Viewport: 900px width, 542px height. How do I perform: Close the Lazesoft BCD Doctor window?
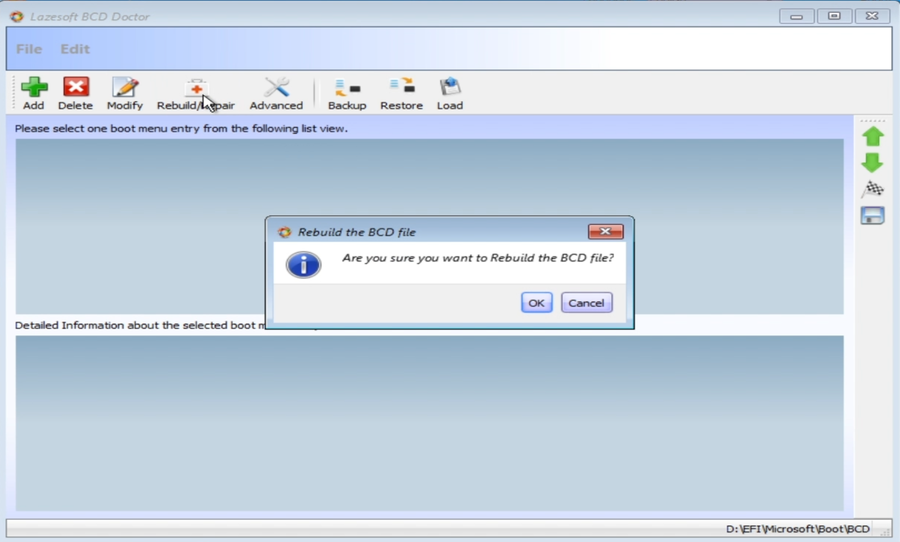872,16
